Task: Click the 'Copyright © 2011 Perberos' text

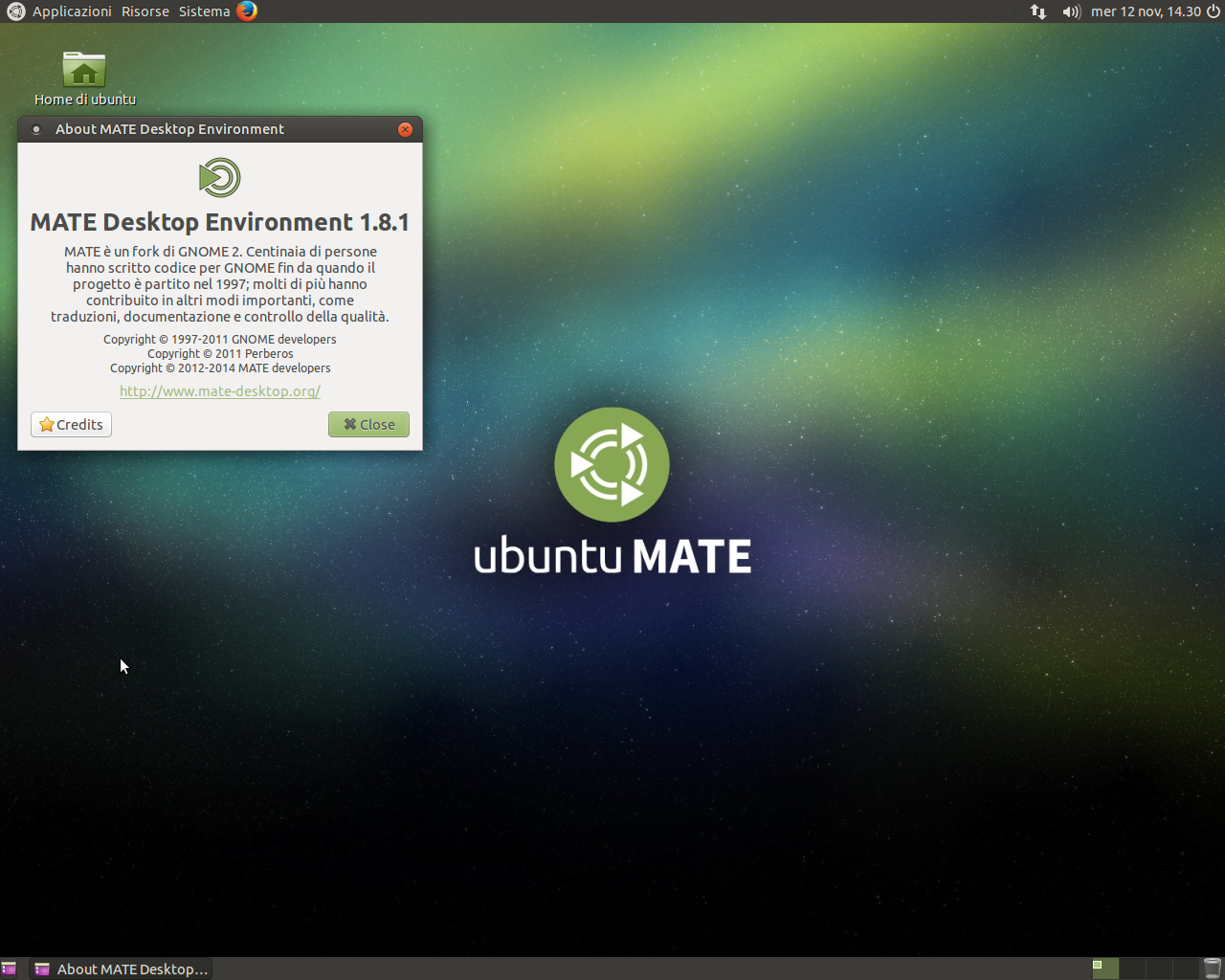Action: (x=220, y=353)
